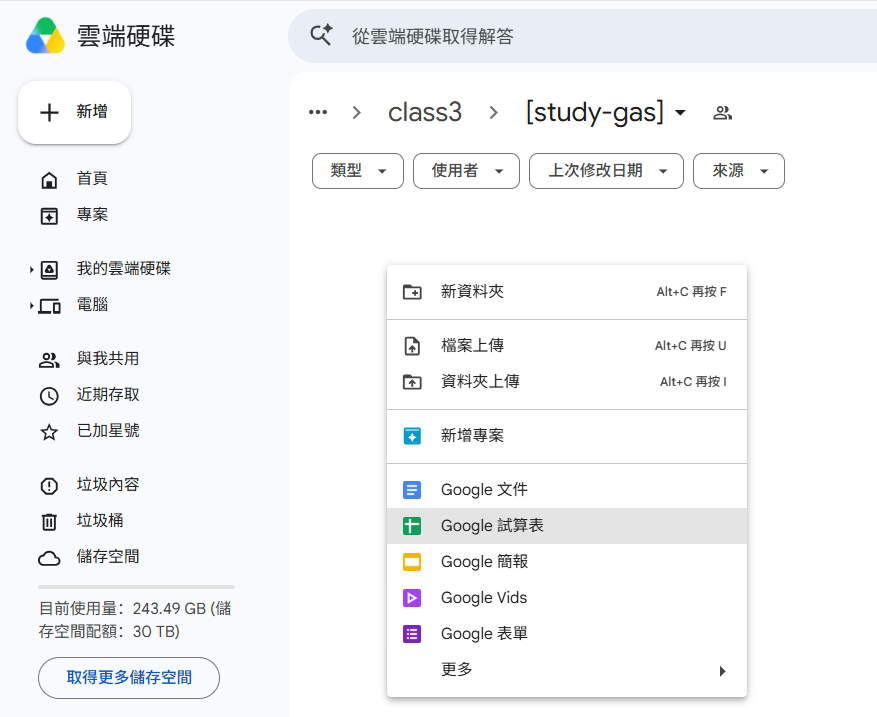Open 垃圾桶 in the sidebar

(100, 521)
